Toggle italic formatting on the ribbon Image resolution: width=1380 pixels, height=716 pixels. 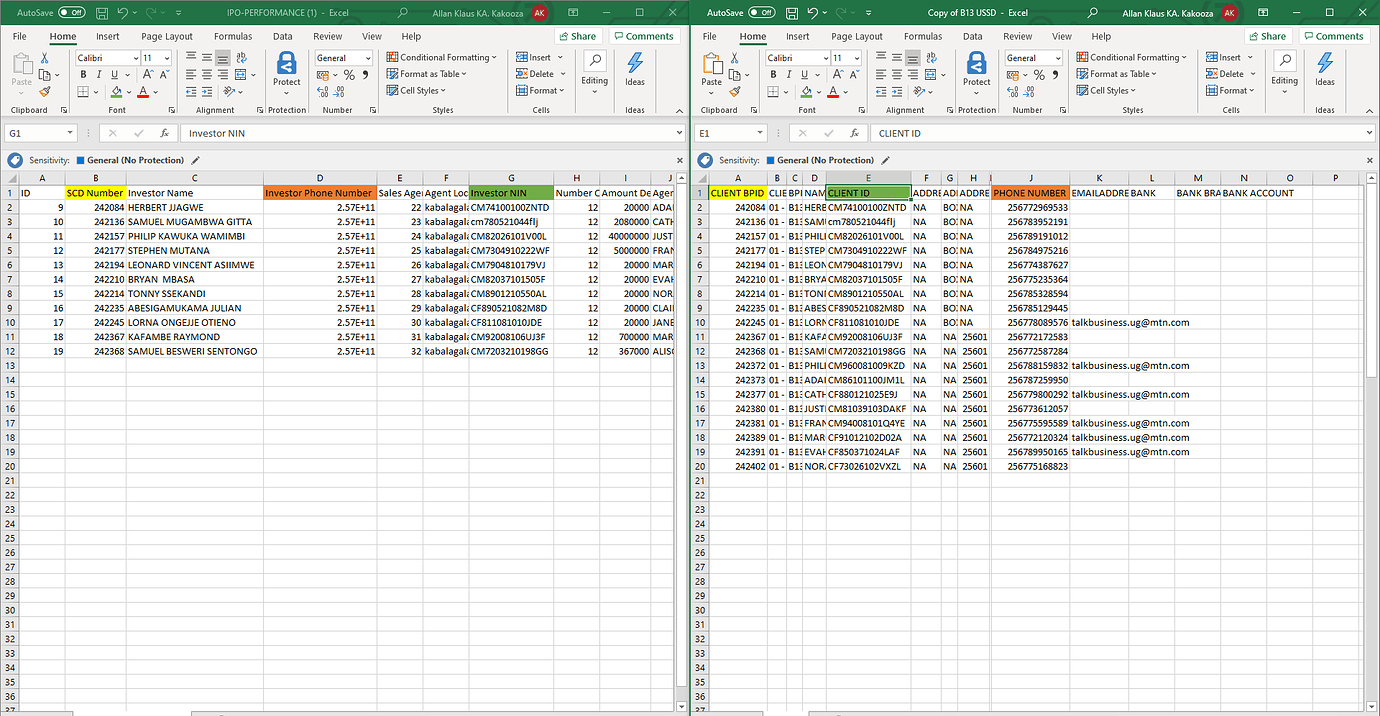click(97, 74)
